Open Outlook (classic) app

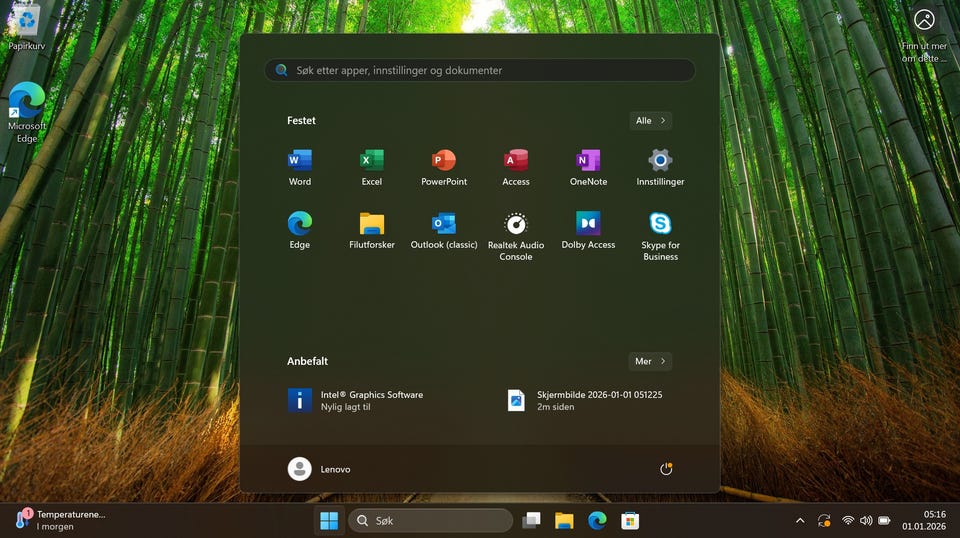444,231
